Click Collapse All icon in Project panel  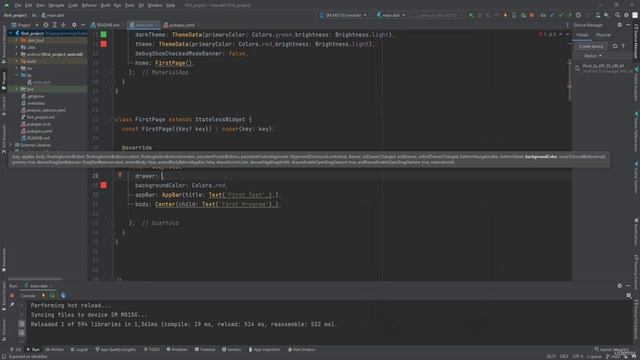(x=63, y=25)
